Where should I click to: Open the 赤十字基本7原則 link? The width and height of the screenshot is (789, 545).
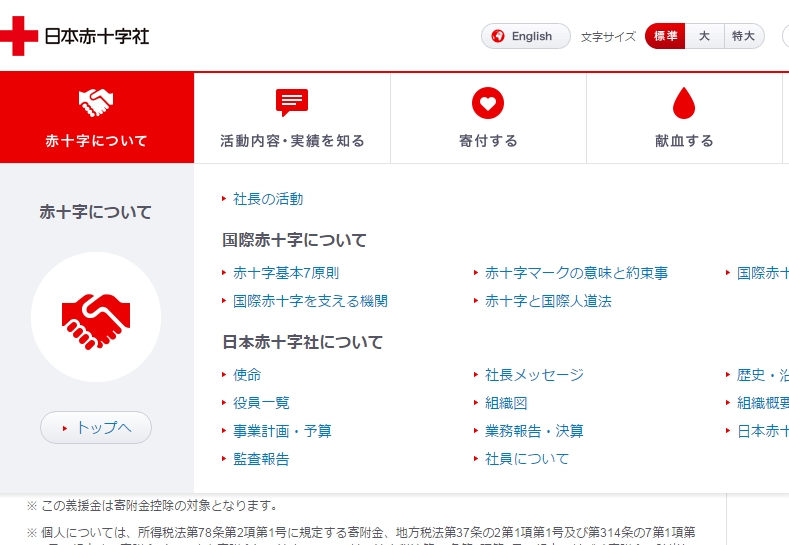[286, 273]
